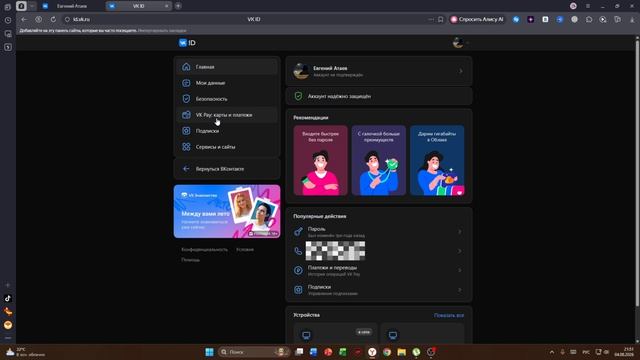Click the Платежи и переводы coin icon

tap(298, 270)
